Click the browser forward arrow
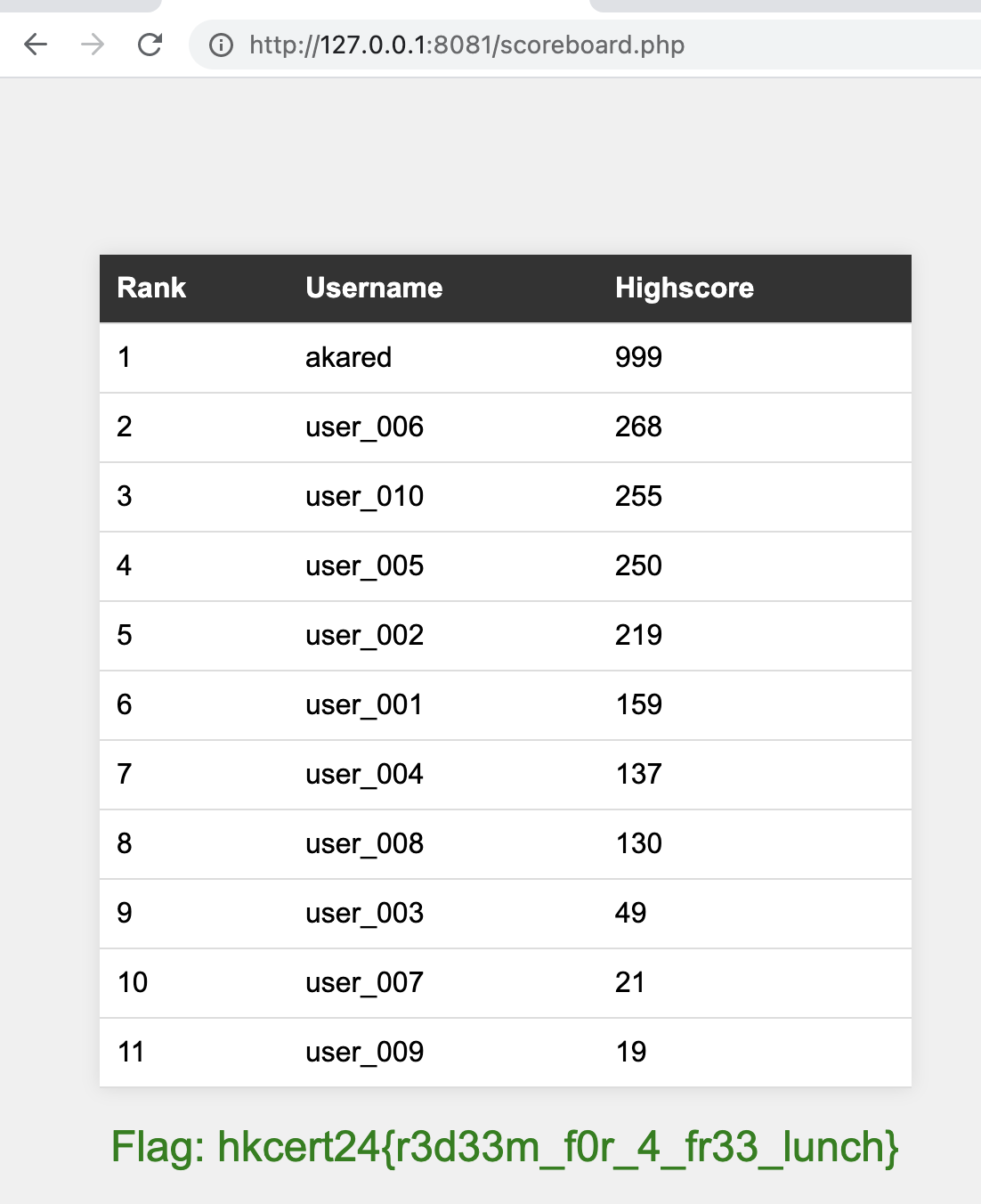Viewport: 981px width, 1204px height. coord(93,45)
